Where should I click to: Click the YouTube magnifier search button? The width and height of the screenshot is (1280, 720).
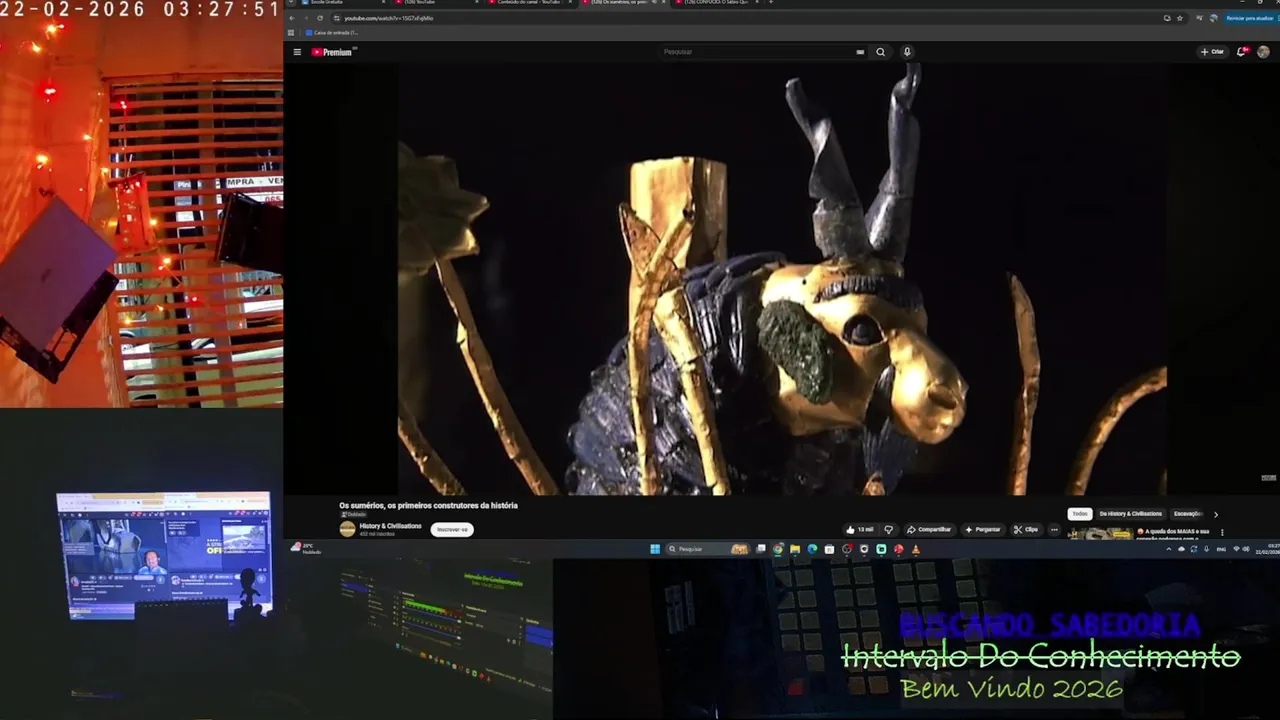click(881, 52)
